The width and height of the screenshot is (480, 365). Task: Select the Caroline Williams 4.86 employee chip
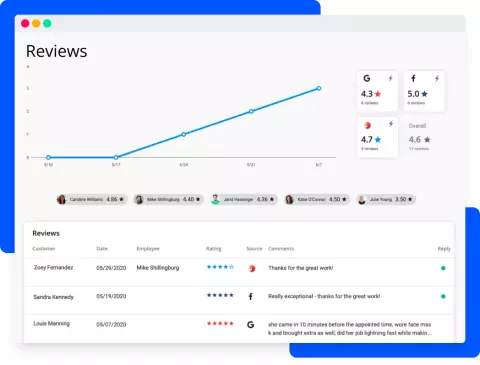[92, 199]
